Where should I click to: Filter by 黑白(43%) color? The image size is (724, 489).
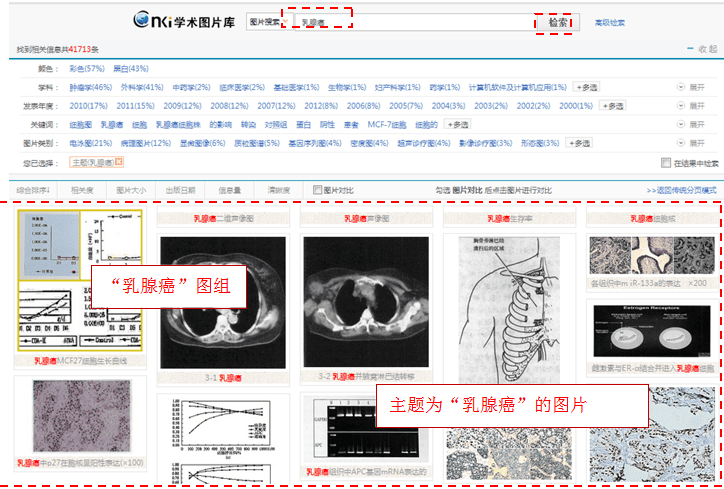tap(131, 69)
